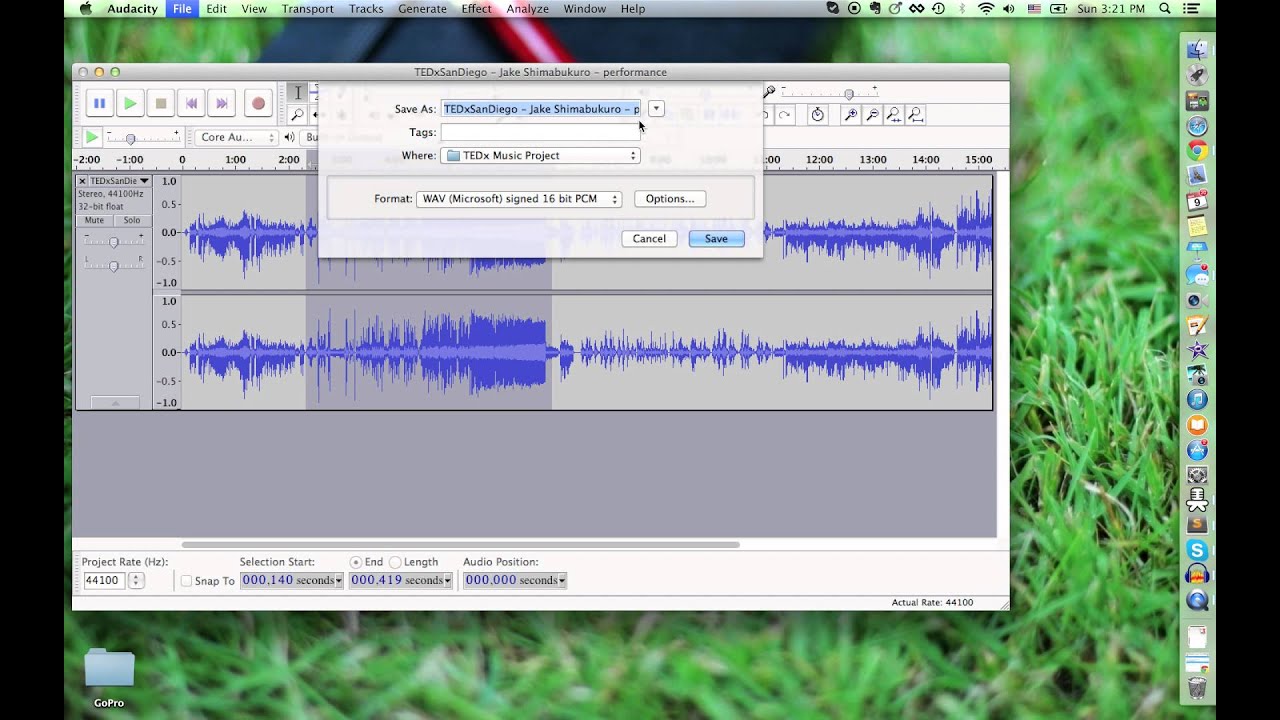Solo the TEDxSanDiego track
Viewport: 1280px width, 720px height.
coord(132,220)
